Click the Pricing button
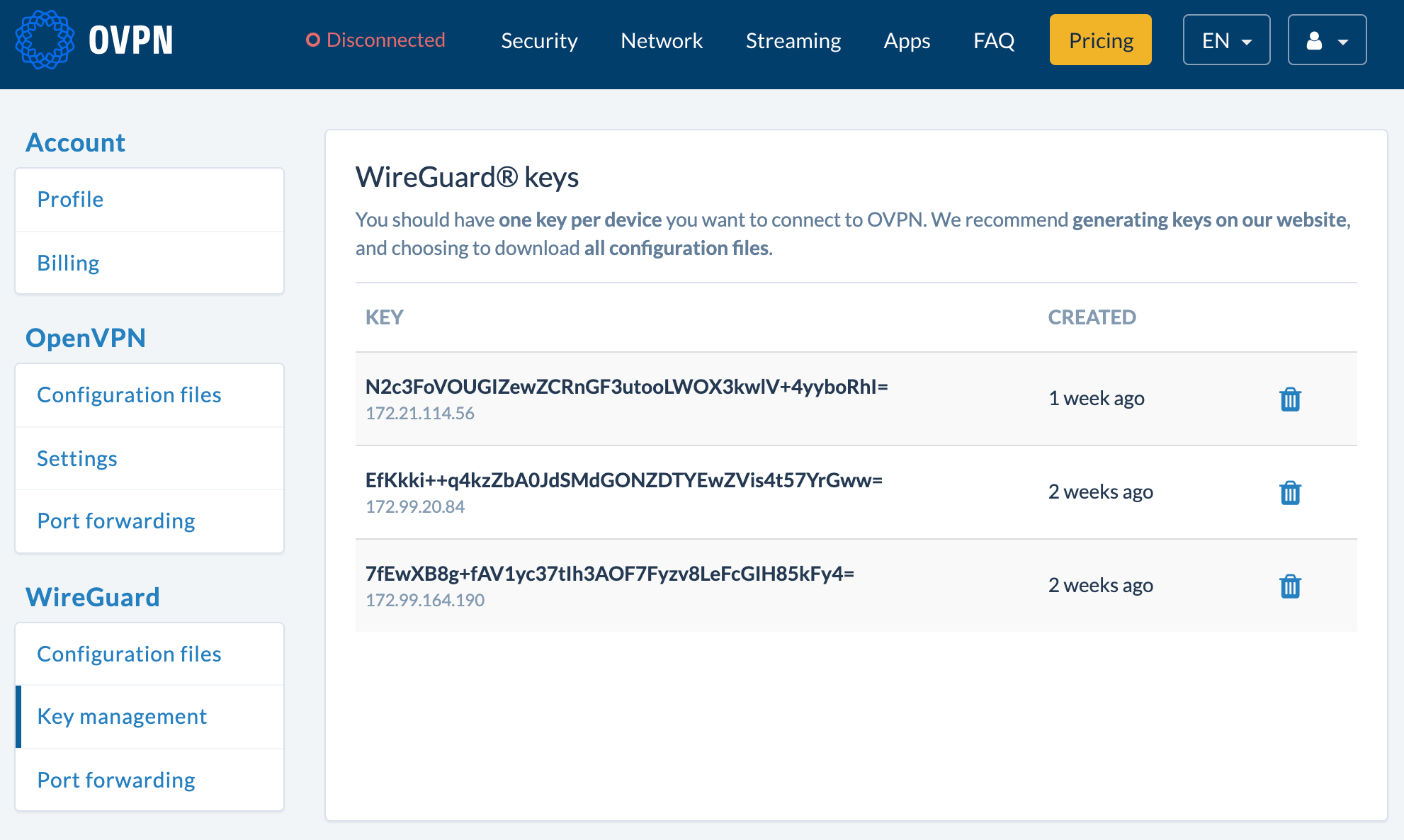The width and height of the screenshot is (1404, 840). pos(1100,40)
